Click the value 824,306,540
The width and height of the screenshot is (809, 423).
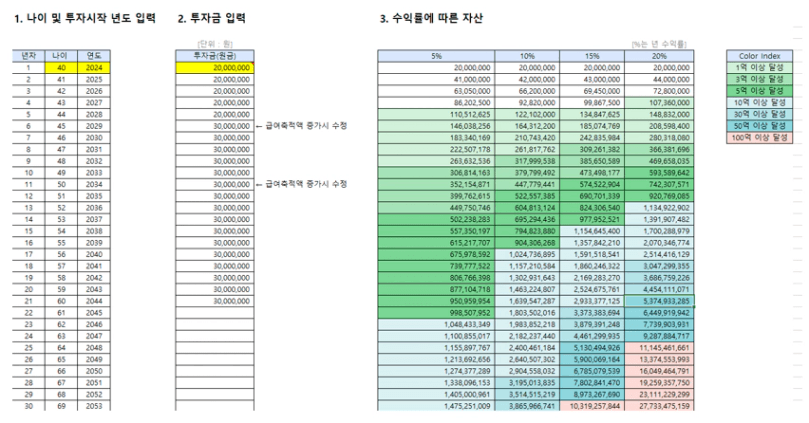pos(592,208)
